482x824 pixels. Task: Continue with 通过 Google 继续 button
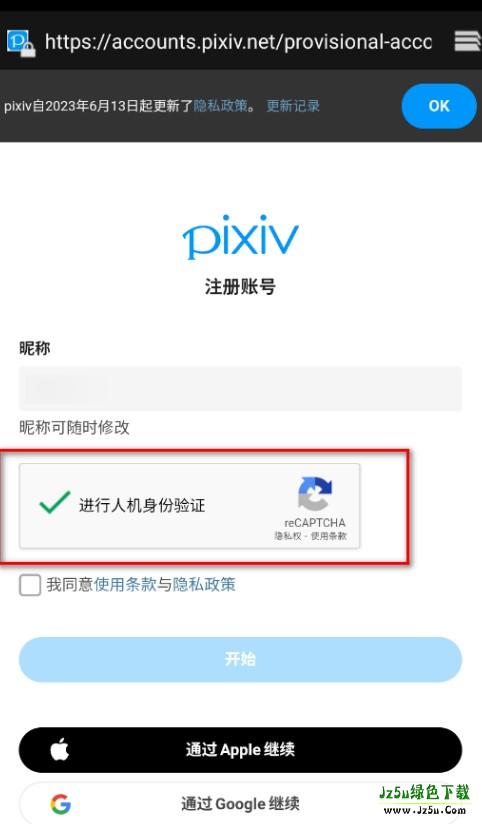pyautogui.click(x=240, y=803)
